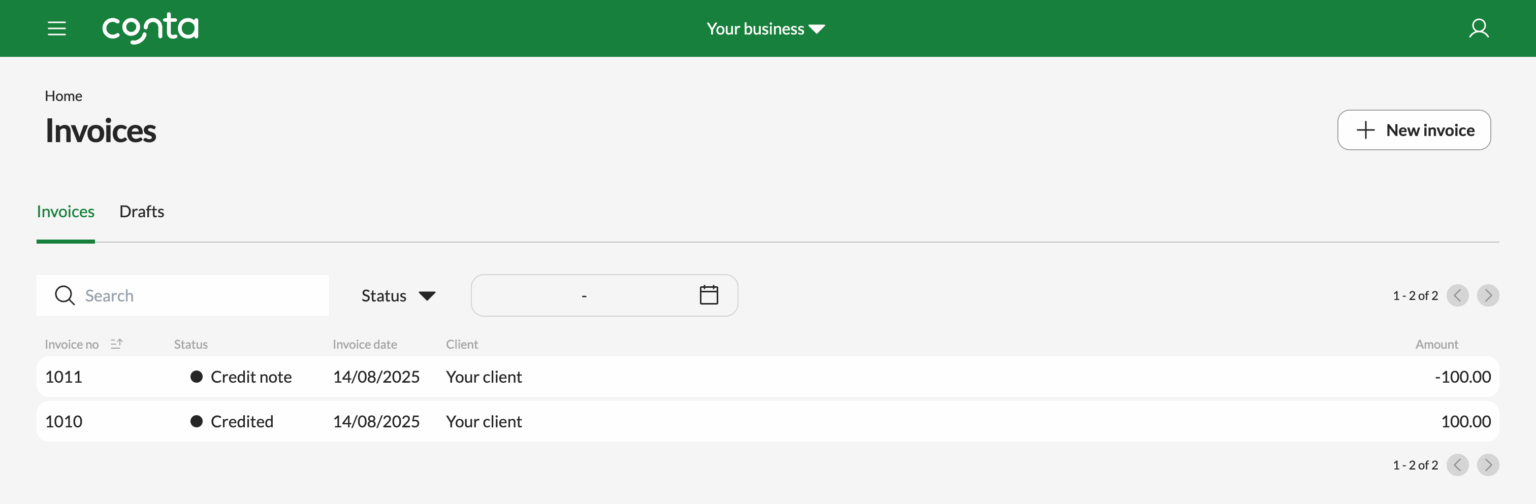Create a New invoice
Viewport: 1536px width, 504px height.
click(x=1413, y=130)
